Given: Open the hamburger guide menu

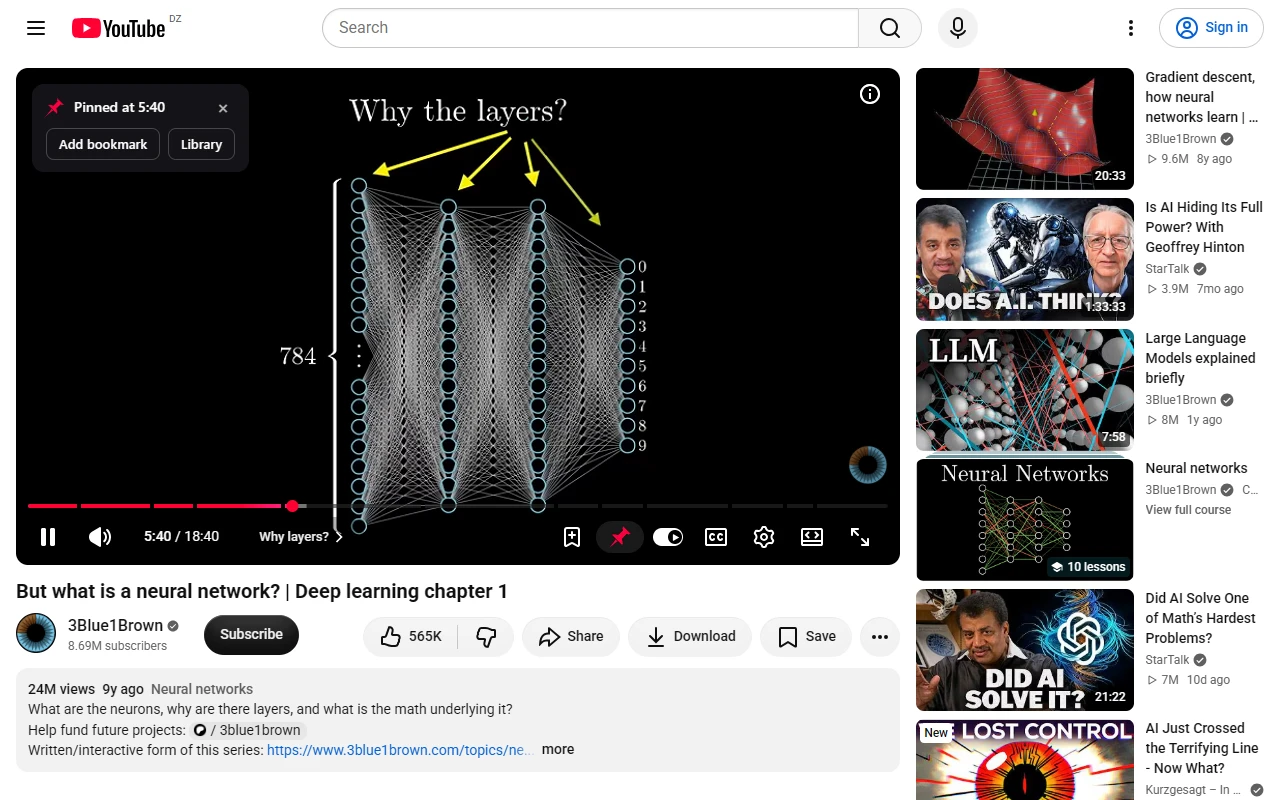Looking at the screenshot, I should (x=36, y=28).
